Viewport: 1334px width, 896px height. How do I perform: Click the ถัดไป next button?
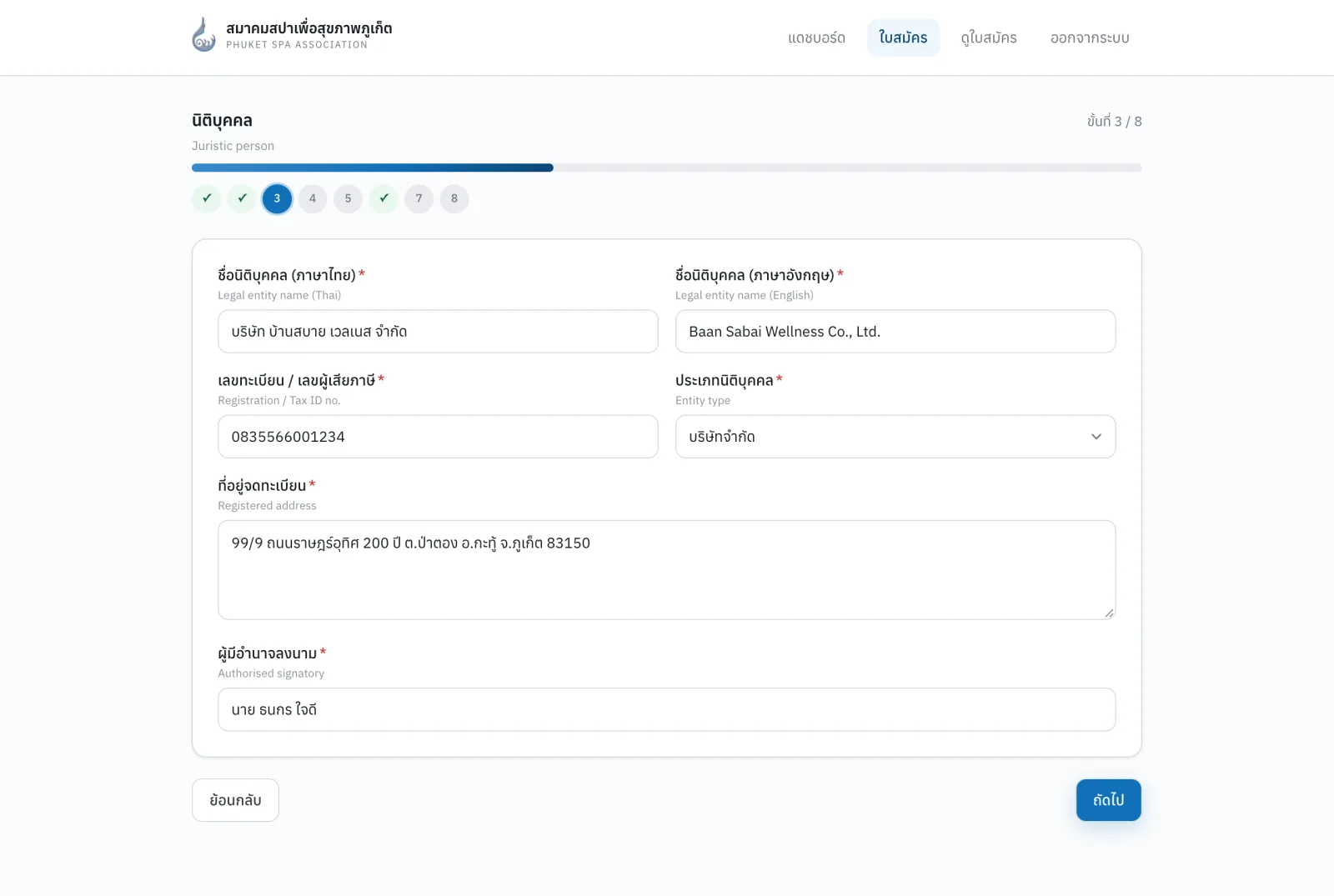coord(1108,800)
